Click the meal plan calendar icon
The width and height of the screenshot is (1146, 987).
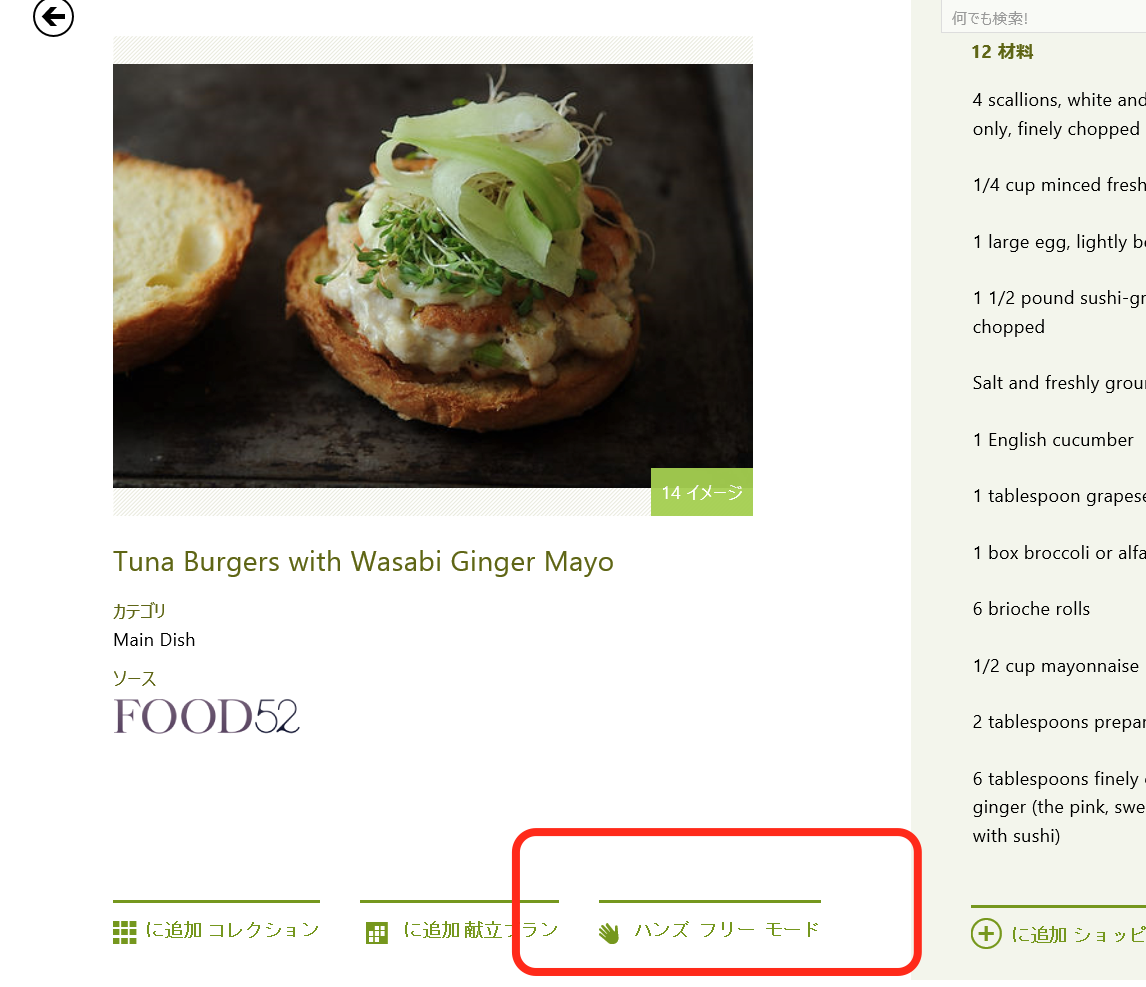[x=377, y=933]
